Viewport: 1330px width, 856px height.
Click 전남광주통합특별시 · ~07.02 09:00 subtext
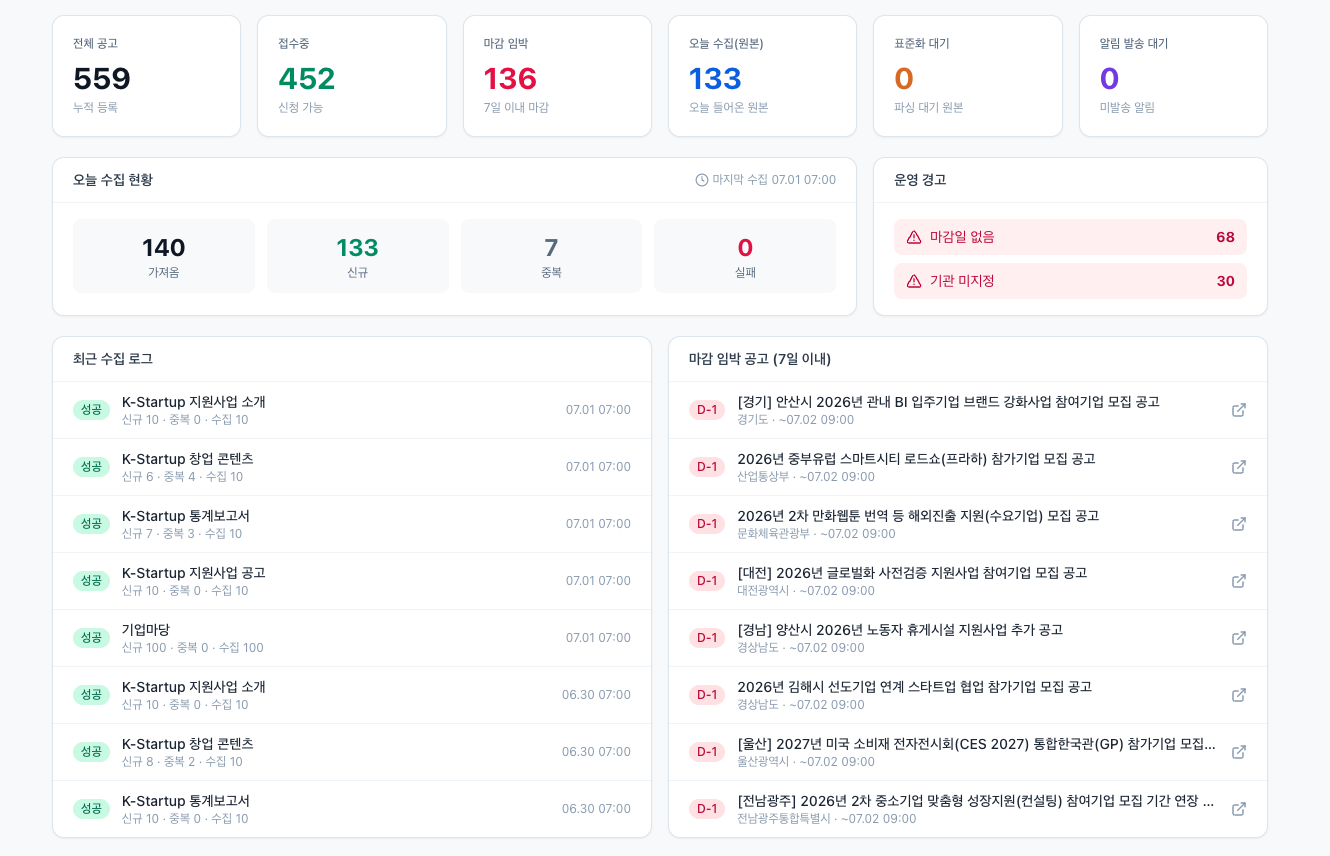click(827, 819)
